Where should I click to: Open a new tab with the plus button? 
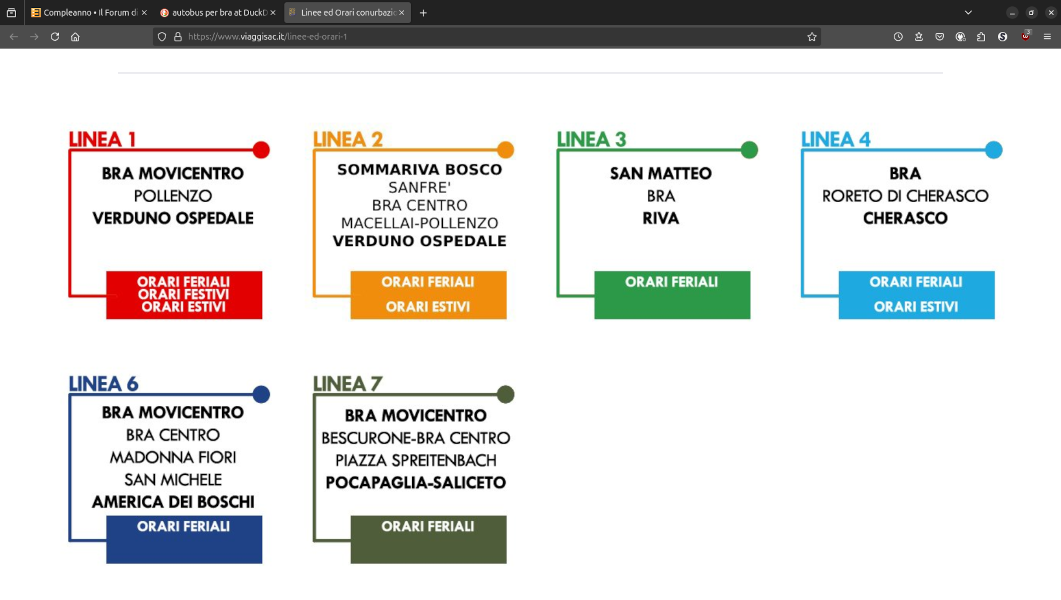tap(423, 13)
